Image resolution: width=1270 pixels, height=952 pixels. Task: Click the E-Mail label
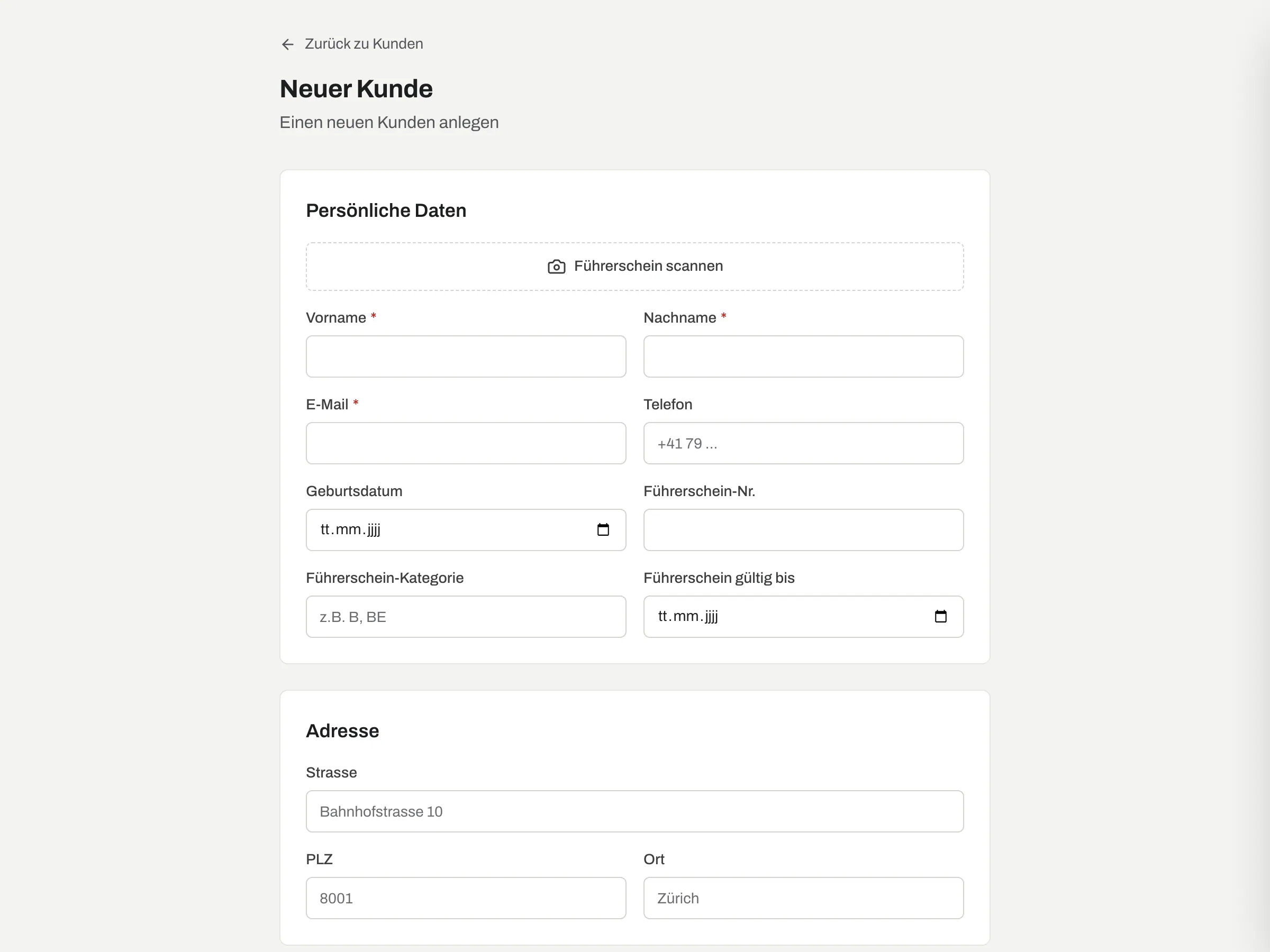coord(326,405)
